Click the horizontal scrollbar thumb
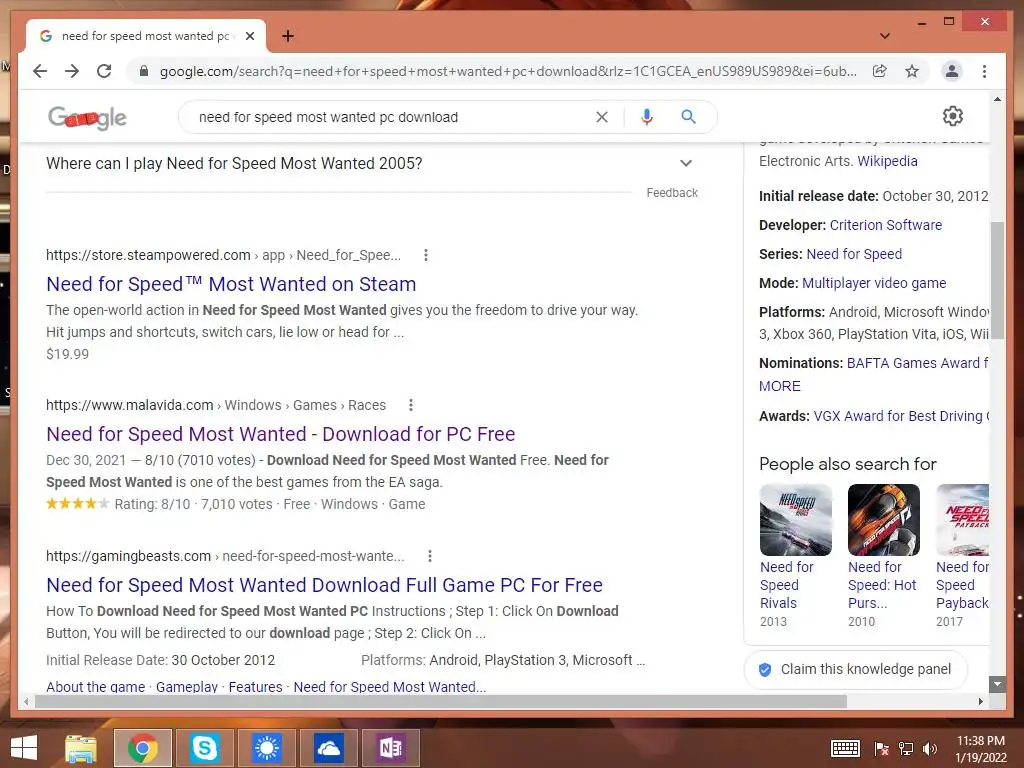This screenshot has width=1024, height=768. pos(441,701)
